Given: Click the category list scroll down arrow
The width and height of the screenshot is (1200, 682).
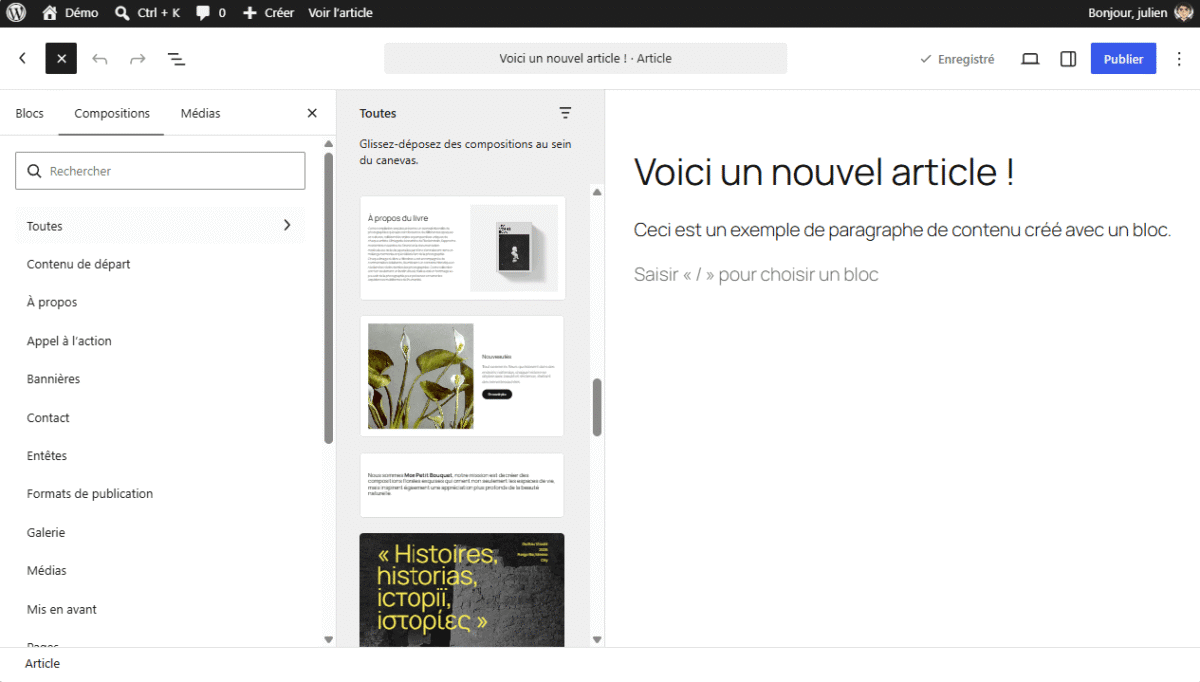Looking at the screenshot, I should click(328, 639).
